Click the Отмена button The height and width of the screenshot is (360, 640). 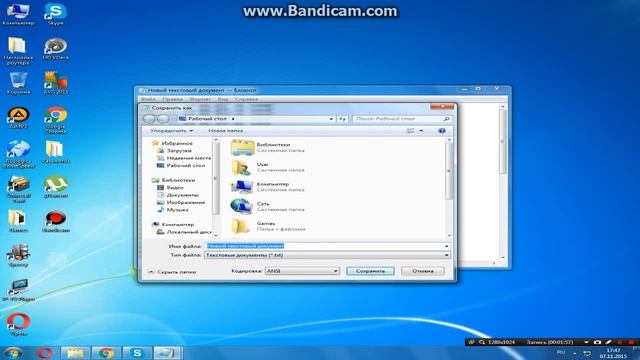tap(422, 271)
